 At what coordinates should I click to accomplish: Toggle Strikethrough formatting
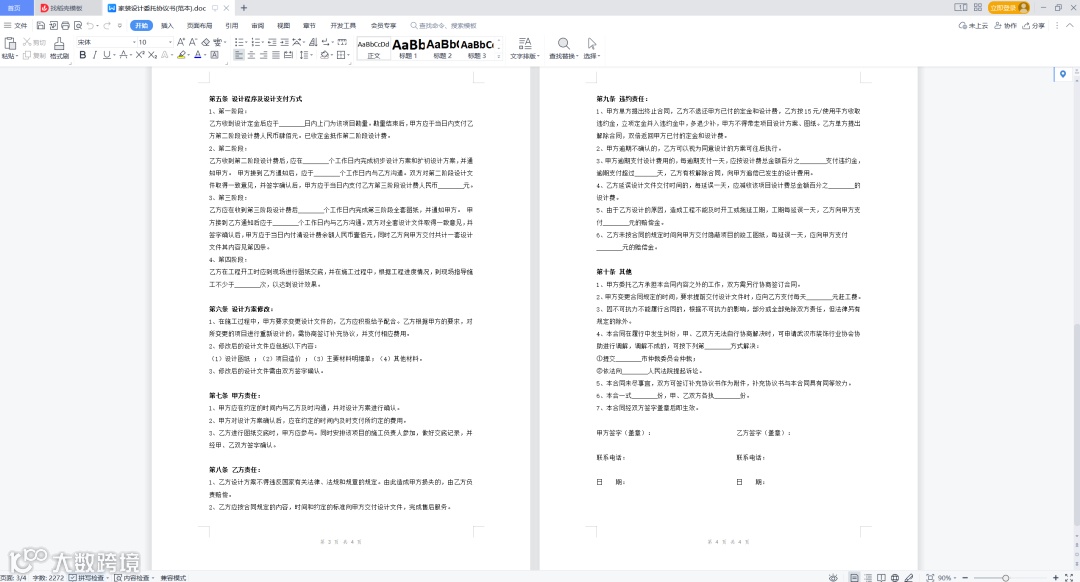click(123, 55)
